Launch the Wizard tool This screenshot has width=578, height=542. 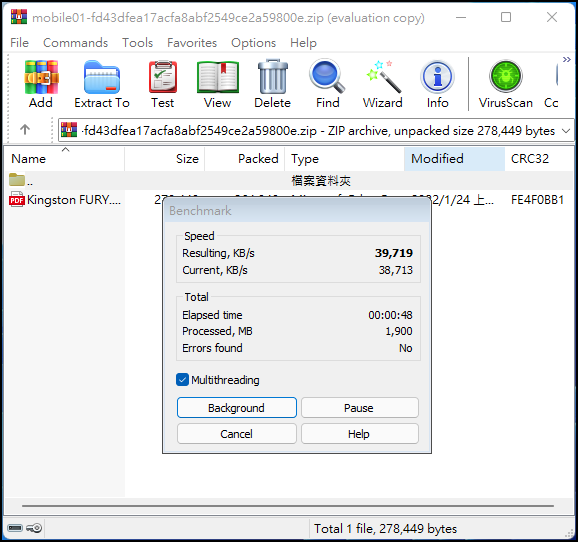[x=383, y=76]
